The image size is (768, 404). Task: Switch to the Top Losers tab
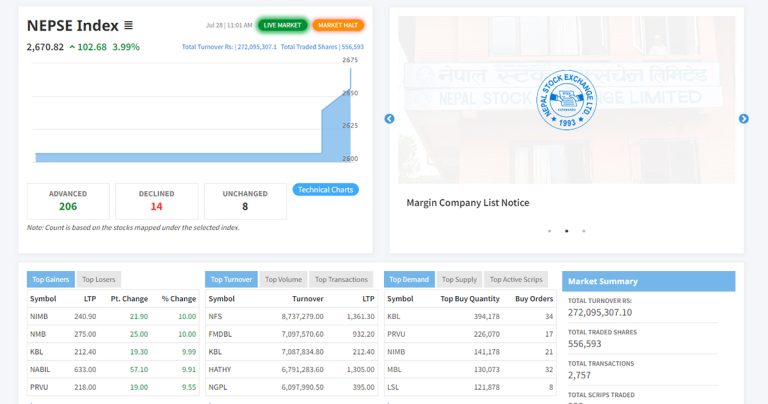(99, 280)
